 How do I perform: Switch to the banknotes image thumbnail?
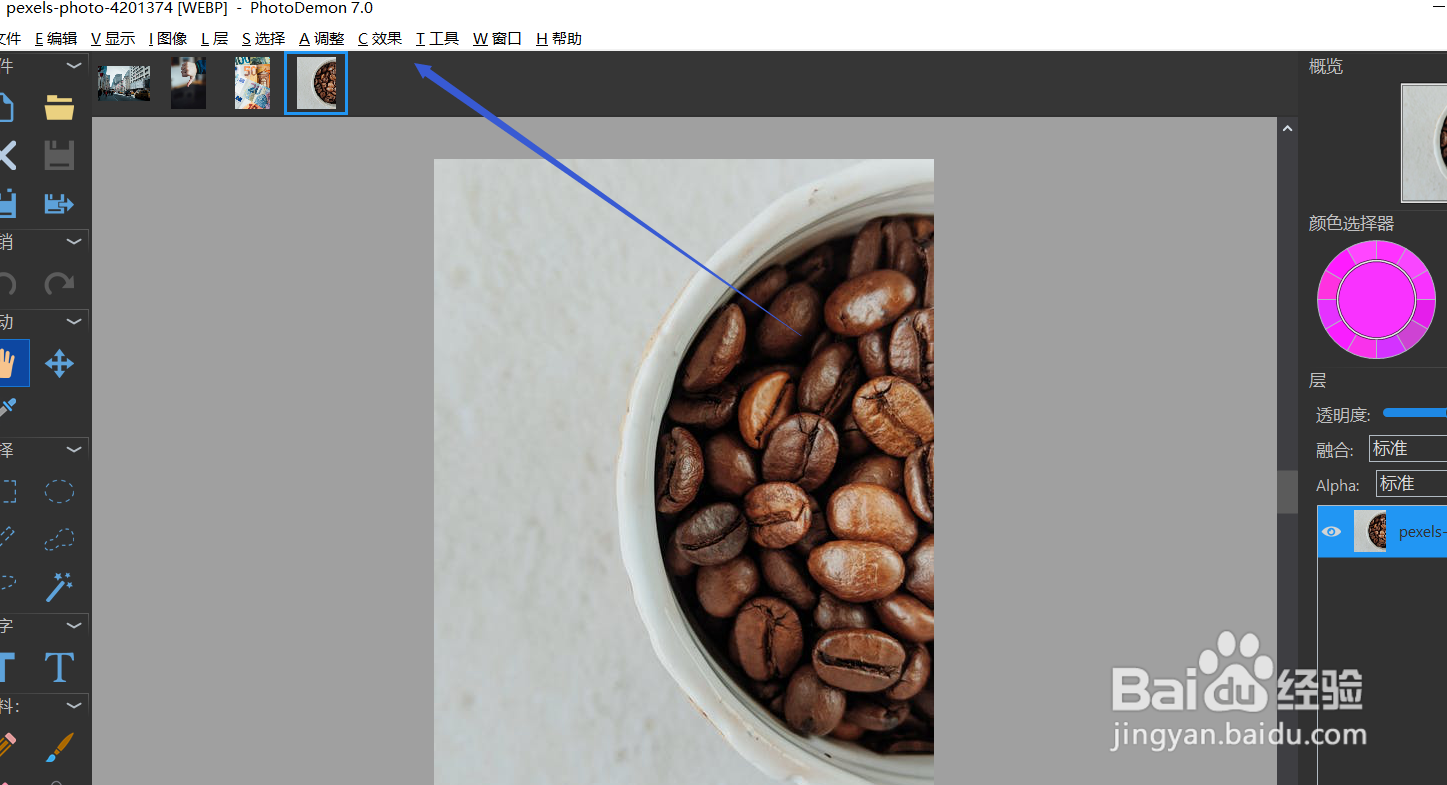click(252, 83)
